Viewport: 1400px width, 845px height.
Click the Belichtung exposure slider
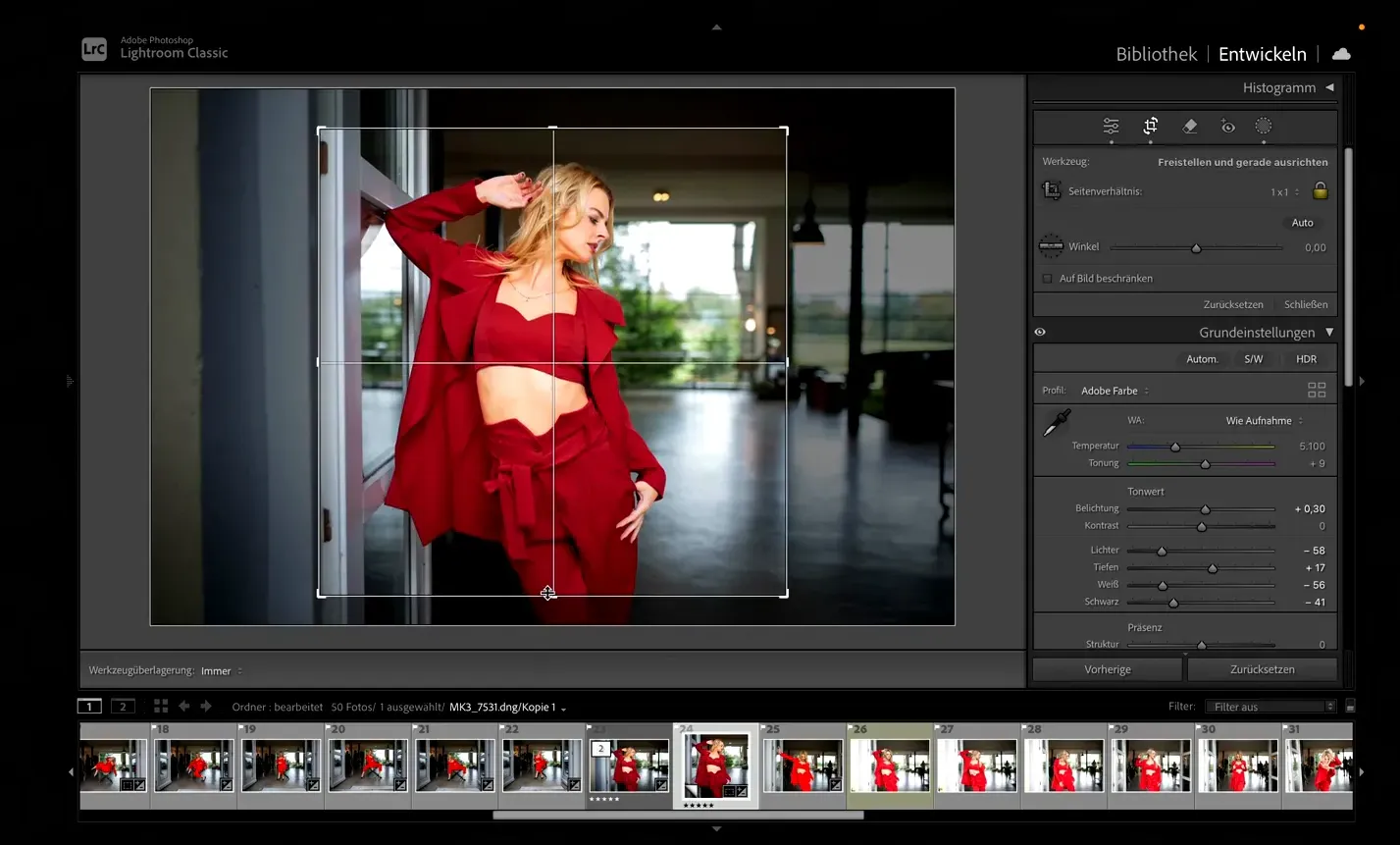(x=1205, y=509)
